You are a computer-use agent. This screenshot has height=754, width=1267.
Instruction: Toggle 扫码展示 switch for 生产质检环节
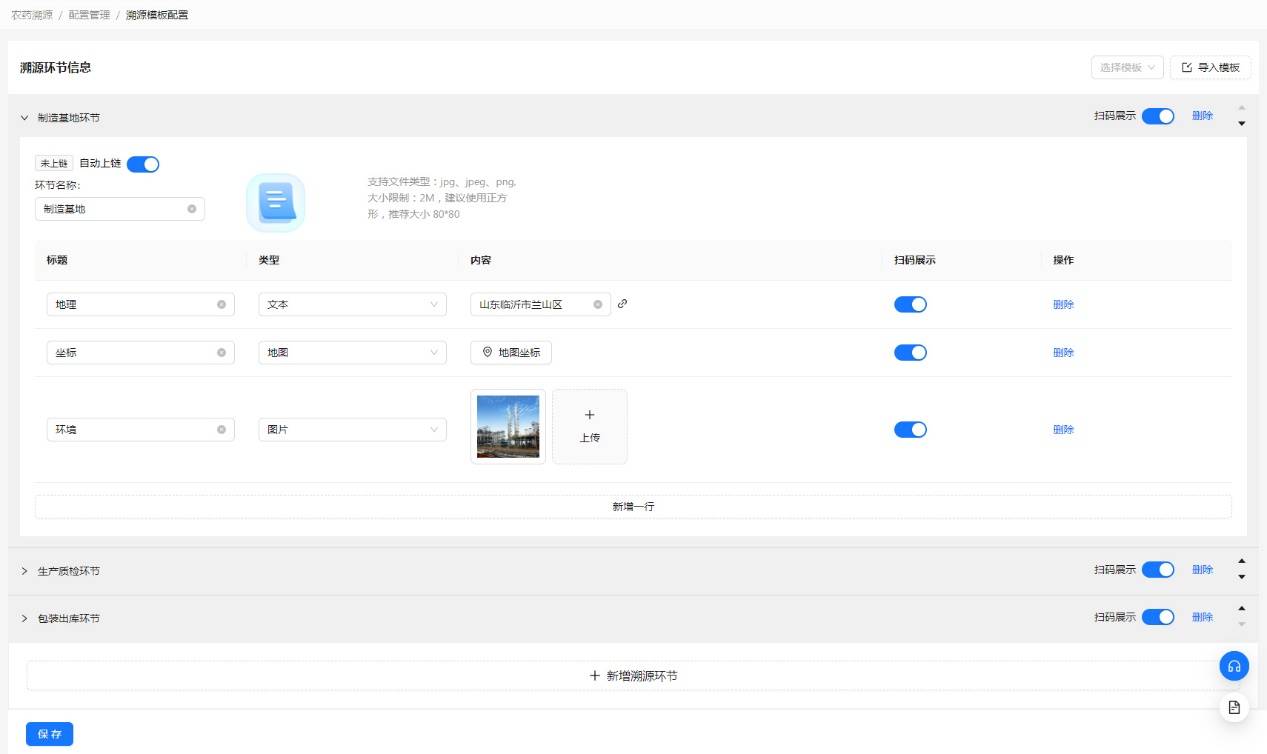click(x=1158, y=570)
